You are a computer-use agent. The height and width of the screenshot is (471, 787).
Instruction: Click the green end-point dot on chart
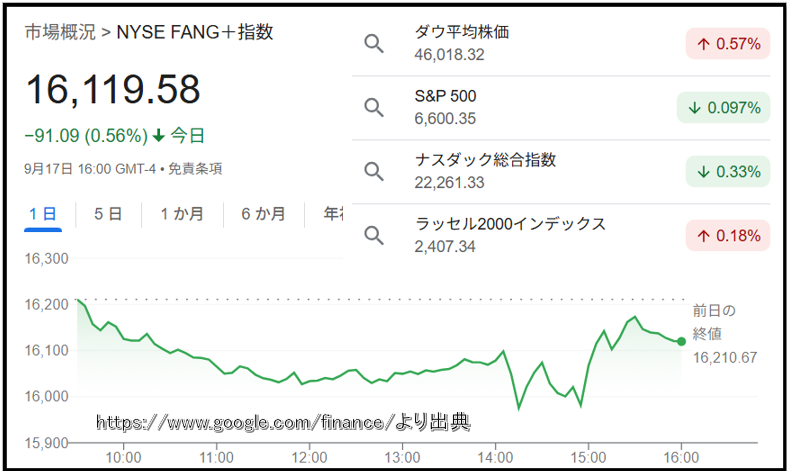click(x=681, y=341)
